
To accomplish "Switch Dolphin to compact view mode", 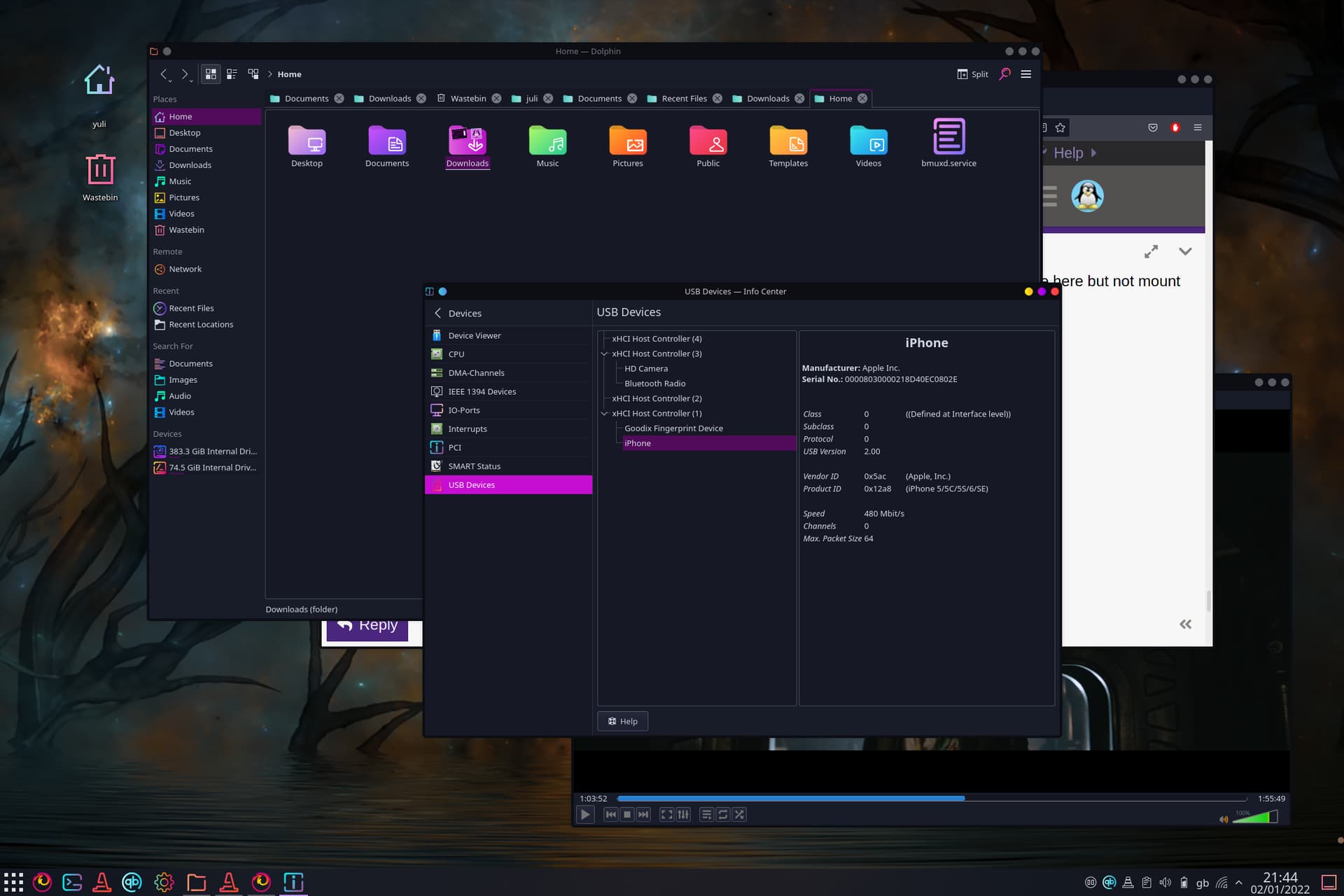I will 232,74.
